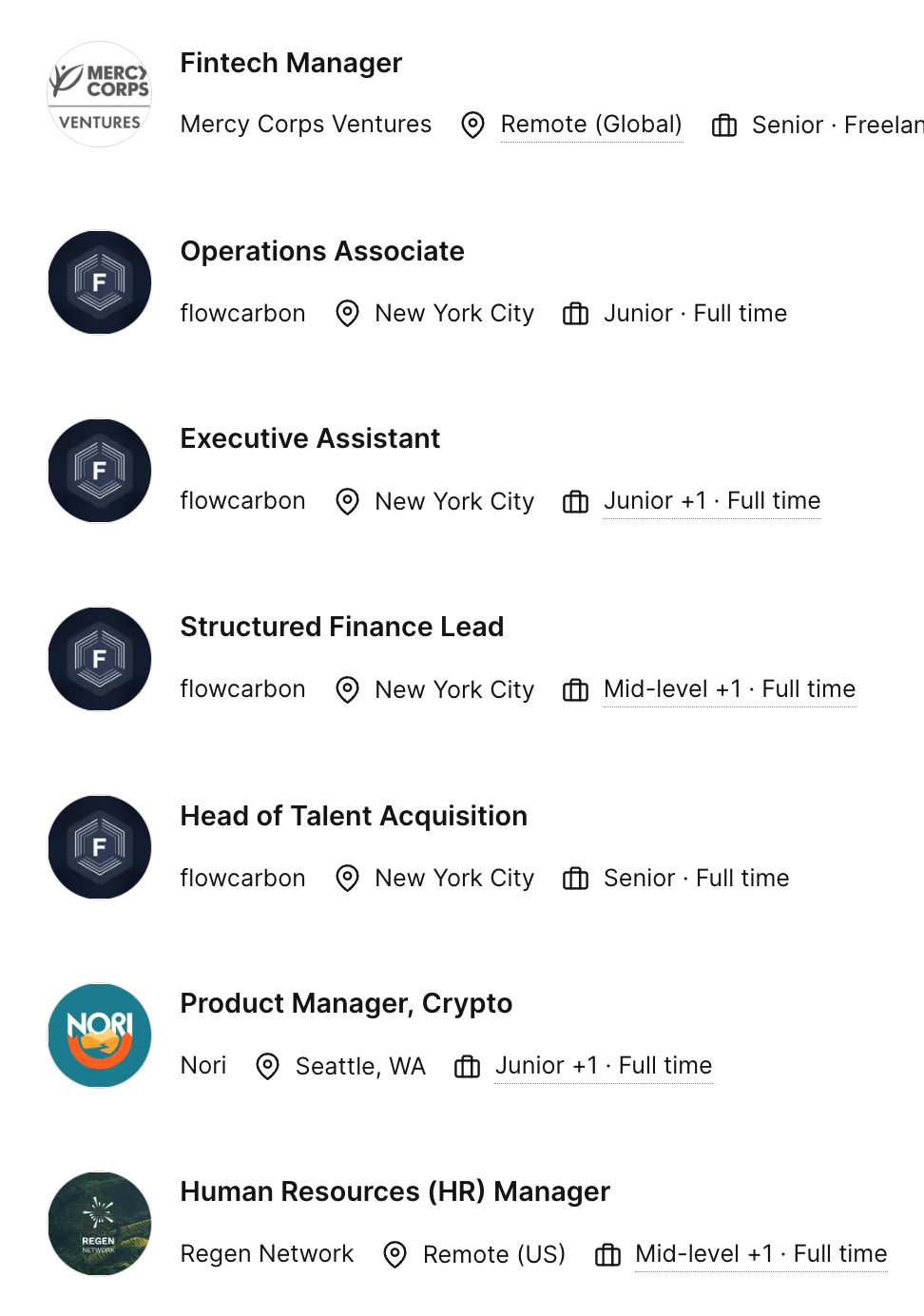This screenshot has width=924, height=1316.
Task: Open Product Manager, Crypto listing
Action: click(x=346, y=1003)
